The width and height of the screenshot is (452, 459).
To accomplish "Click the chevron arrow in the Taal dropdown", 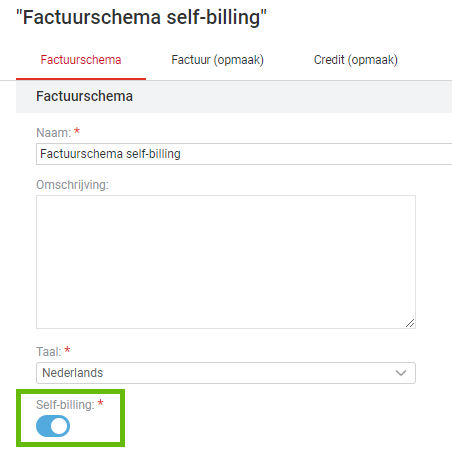I will [x=401, y=373].
